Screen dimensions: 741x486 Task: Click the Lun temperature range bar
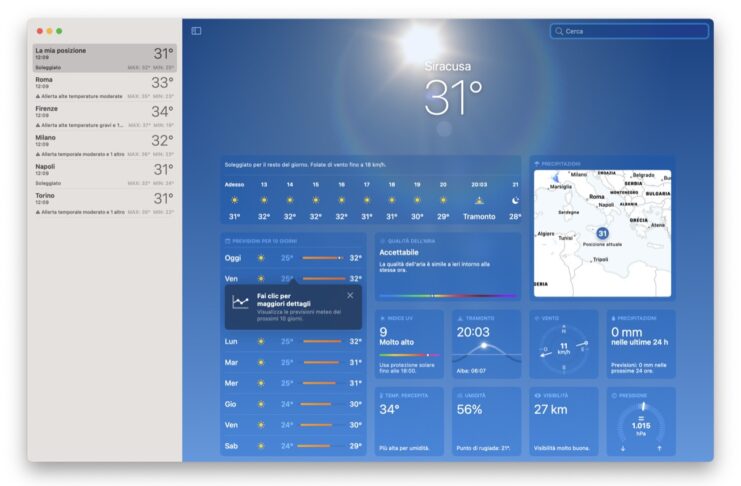click(323, 341)
